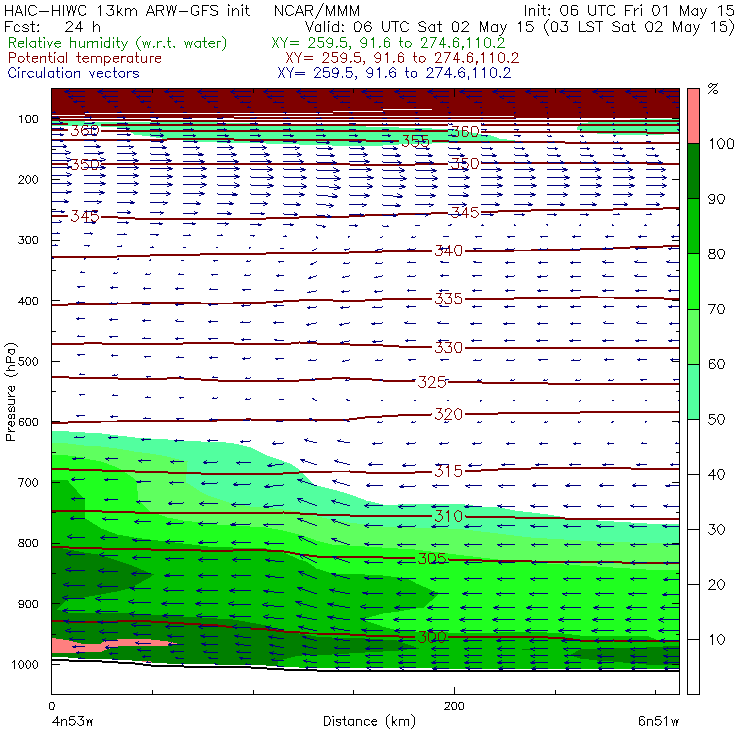Screen dimensions: 740x740
Task: Click the 'HAIC-HIWC 13km ARW-GFS init' title
Action: point(127,10)
